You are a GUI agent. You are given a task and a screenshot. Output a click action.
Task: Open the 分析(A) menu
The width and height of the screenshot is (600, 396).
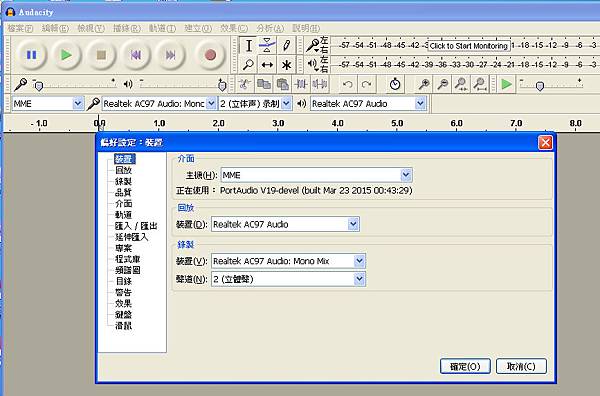pyautogui.click(x=270, y=28)
